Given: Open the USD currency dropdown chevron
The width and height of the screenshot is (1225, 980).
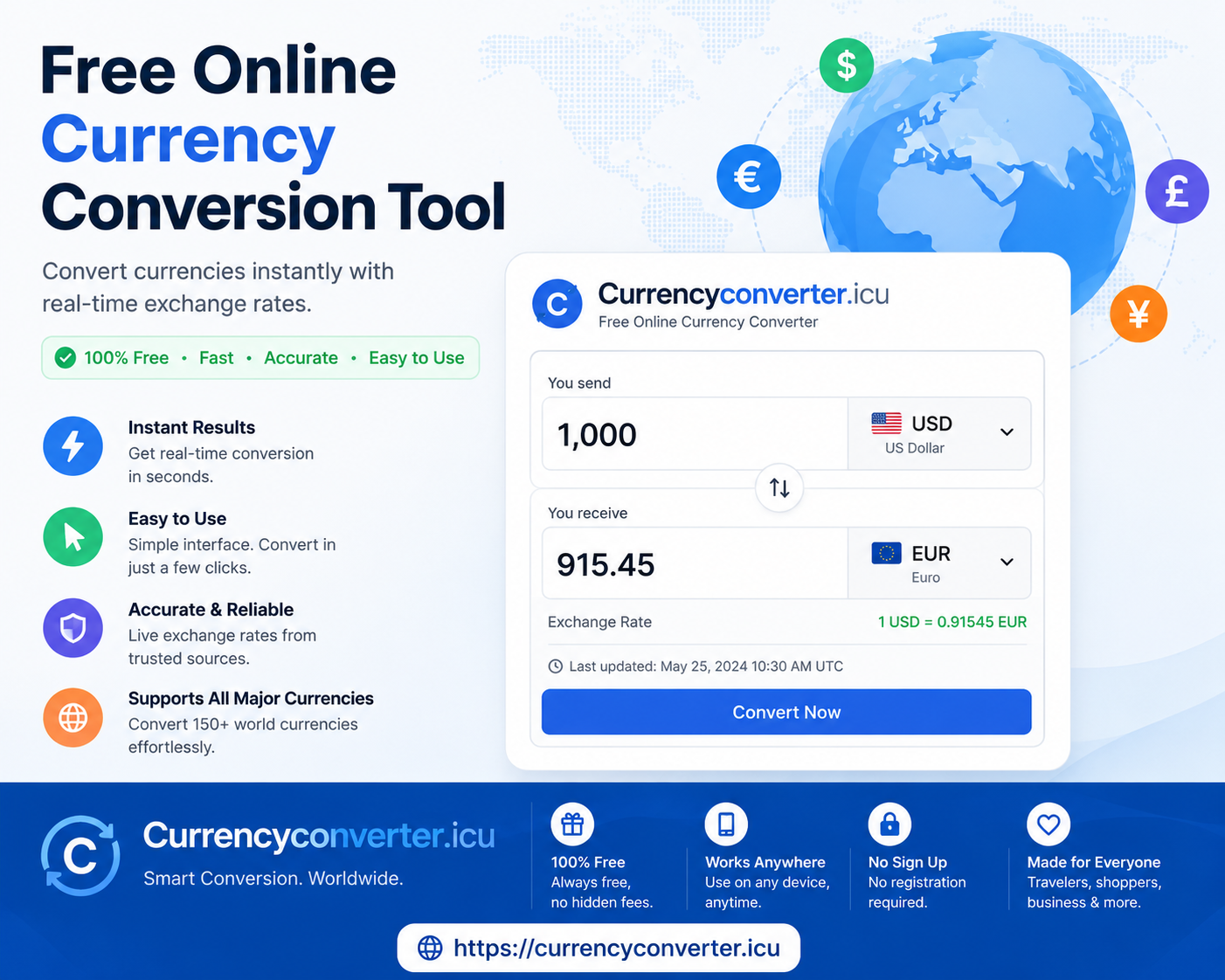Looking at the screenshot, I should (x=1007, y=432).
